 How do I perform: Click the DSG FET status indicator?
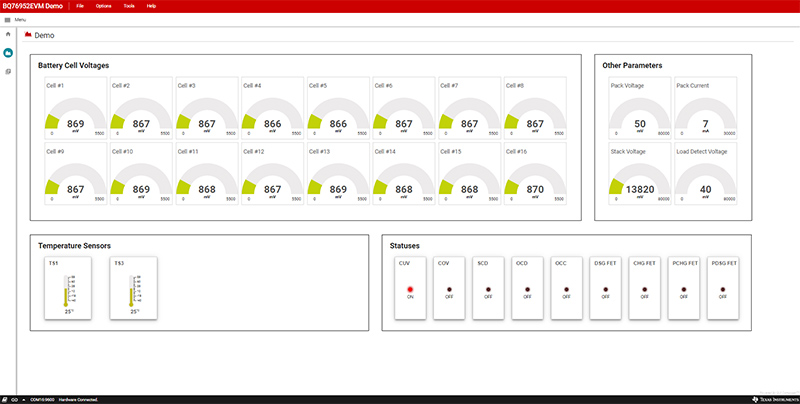coord(605,289)
